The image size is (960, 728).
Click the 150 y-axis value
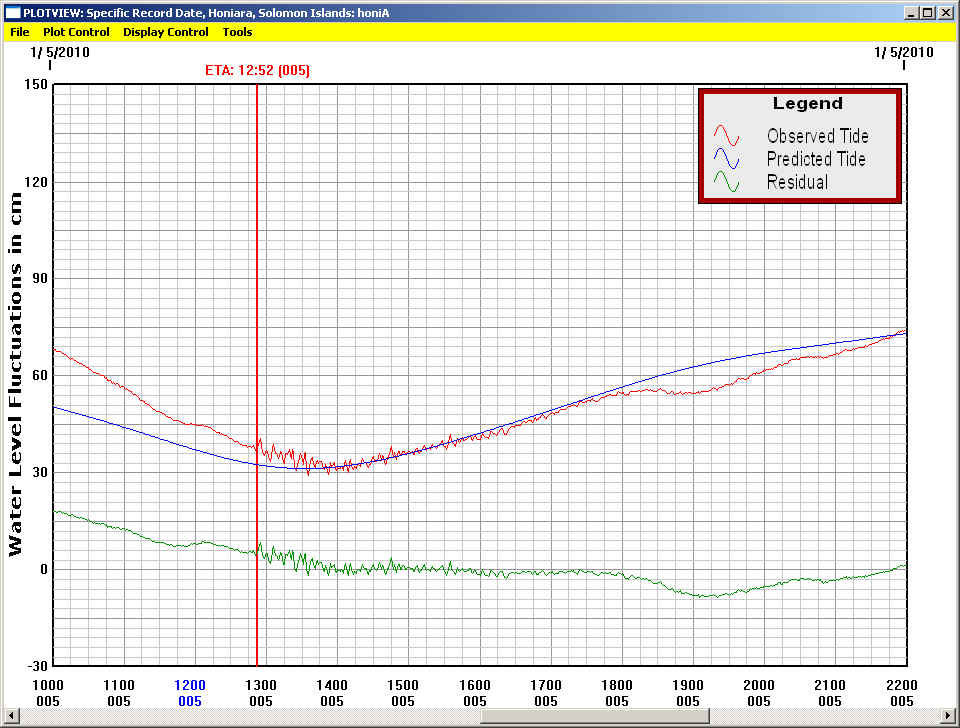pos(36,84)
